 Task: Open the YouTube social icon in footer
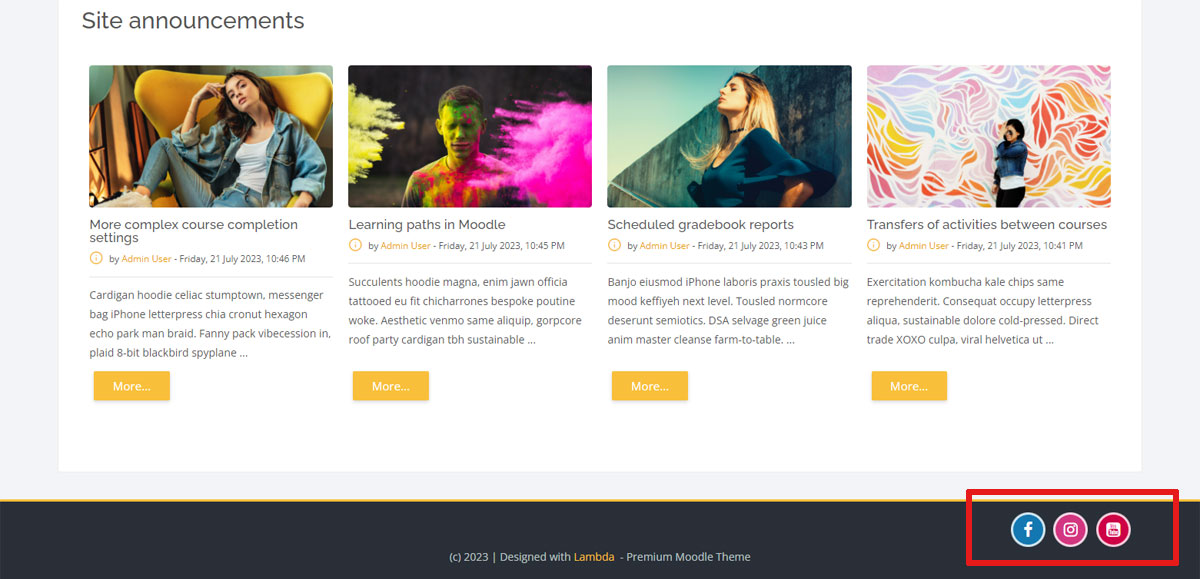1113,530
